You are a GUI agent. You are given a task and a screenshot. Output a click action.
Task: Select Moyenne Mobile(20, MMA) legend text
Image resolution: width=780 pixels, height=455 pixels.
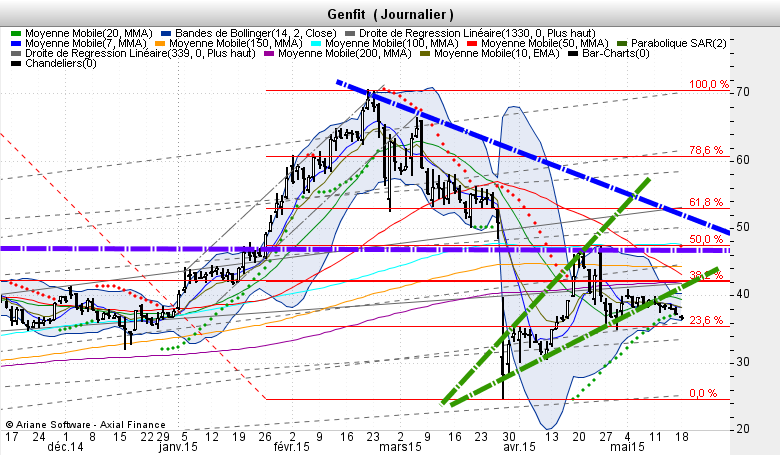(x=89, y=33)
